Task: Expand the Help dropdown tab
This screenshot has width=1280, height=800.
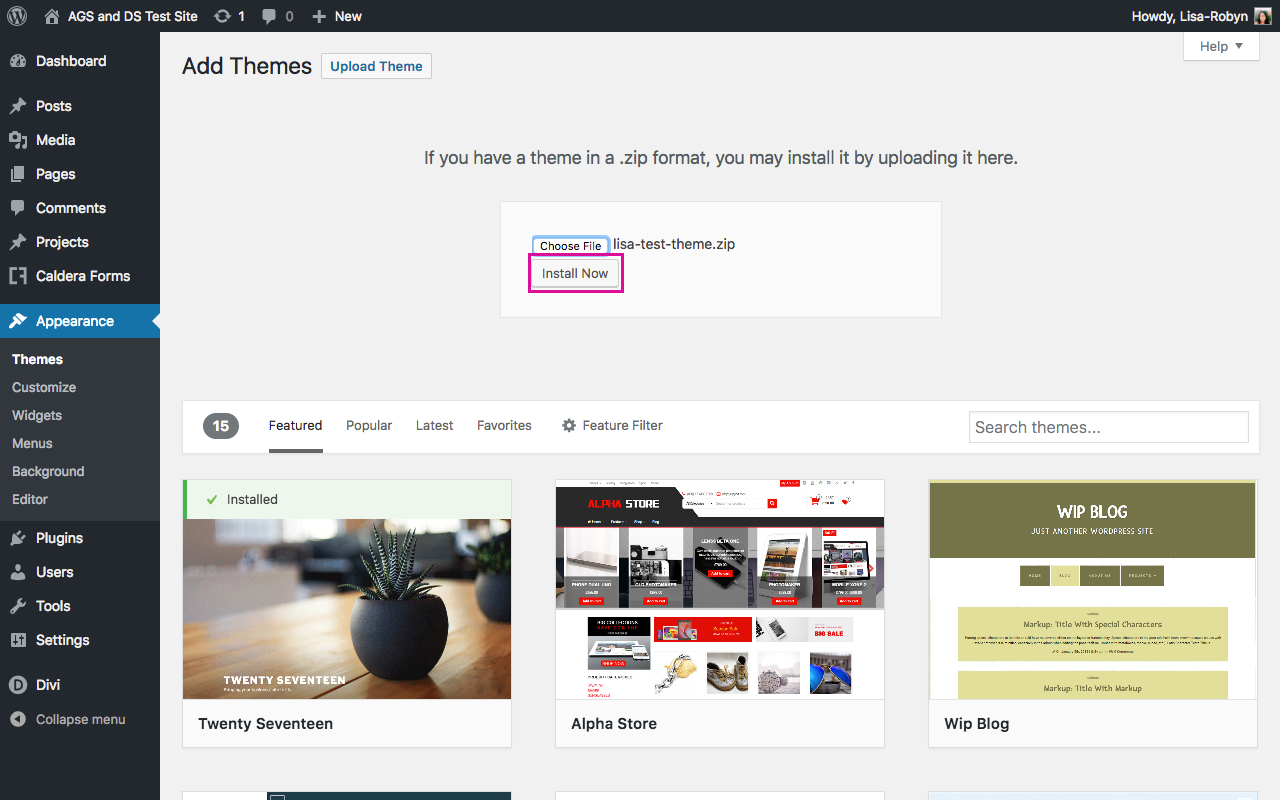Action: (x=1221, y=46)
